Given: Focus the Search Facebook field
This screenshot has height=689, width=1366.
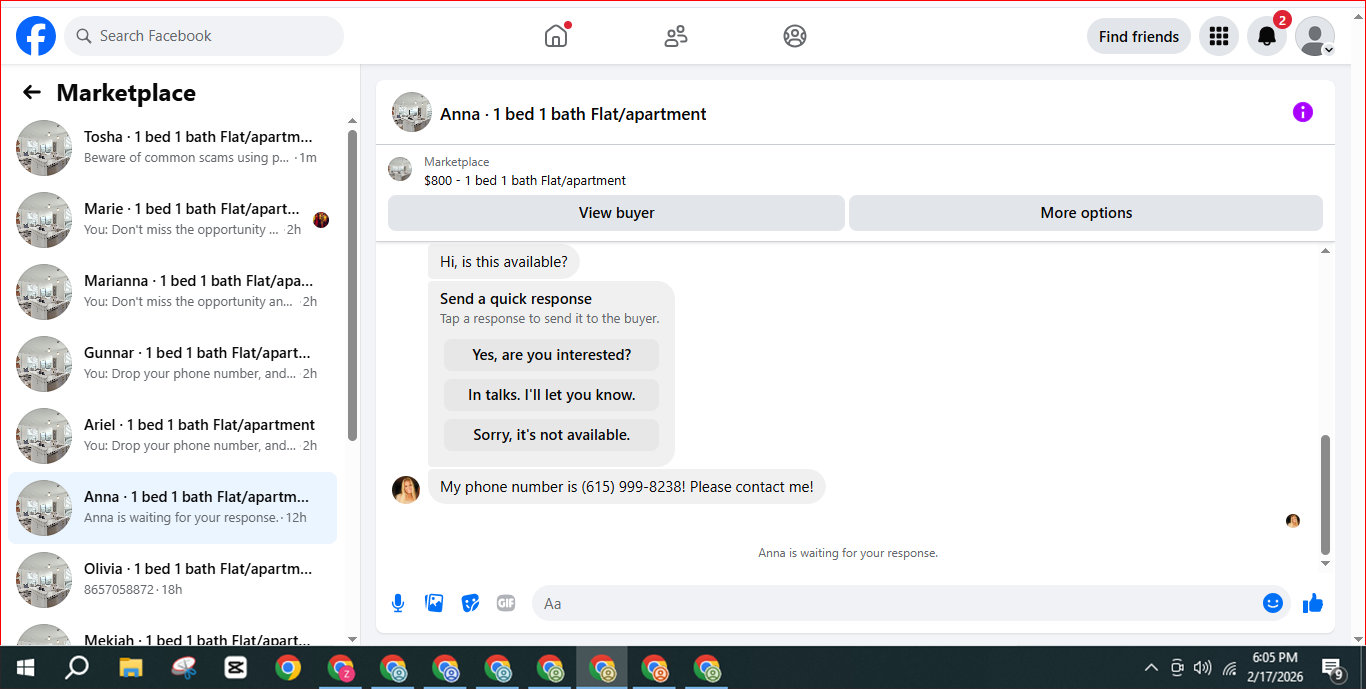Looking at the screenshot, I should (204, 36).
